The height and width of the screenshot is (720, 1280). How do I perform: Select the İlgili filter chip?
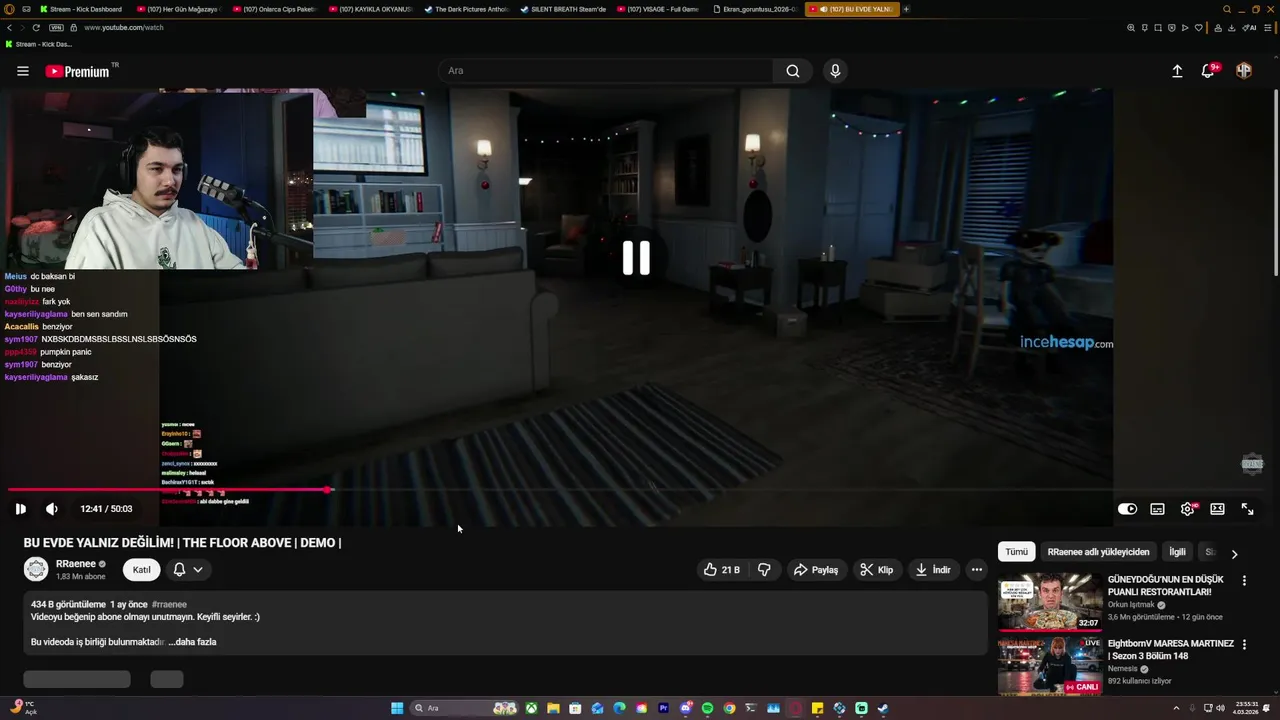pyautogui.click(x=1177, y=552)
